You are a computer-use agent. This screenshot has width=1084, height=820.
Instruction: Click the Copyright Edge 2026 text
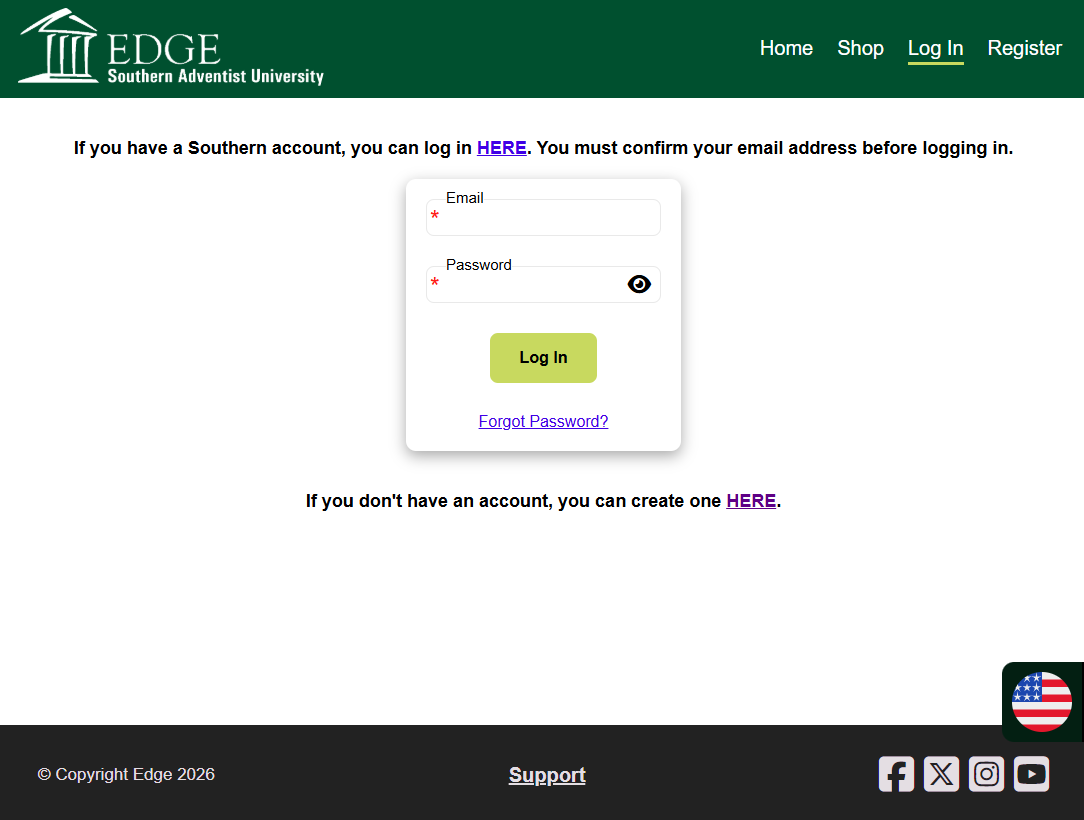[x=126, y=775]
